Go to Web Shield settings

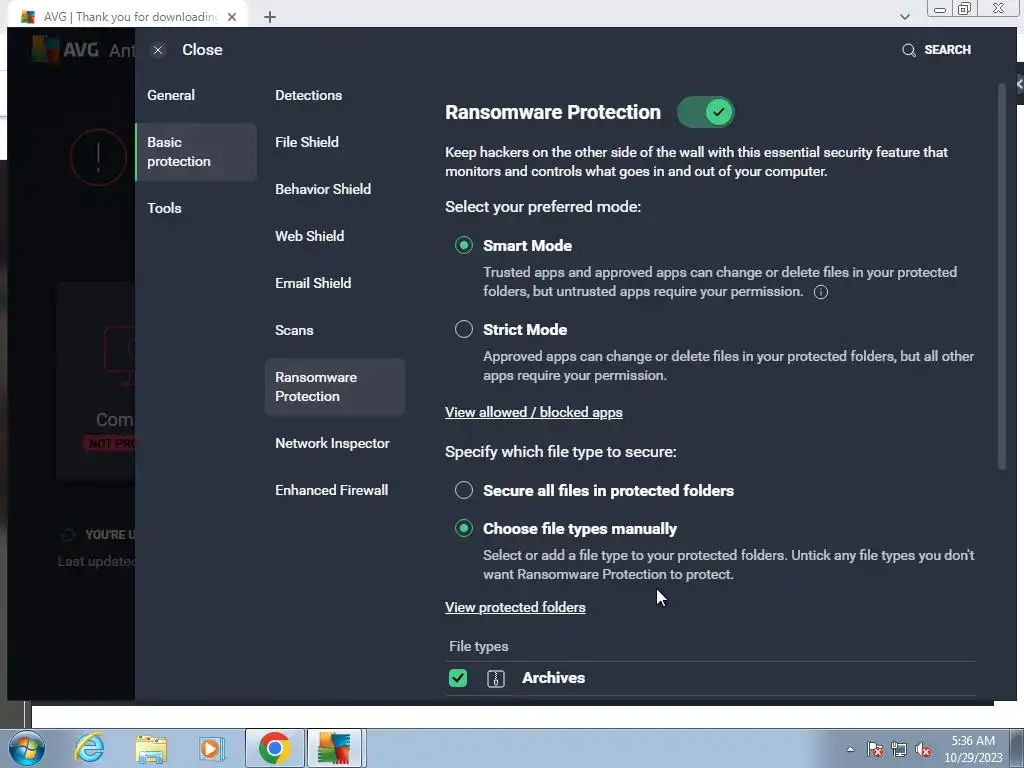(310, 236)
